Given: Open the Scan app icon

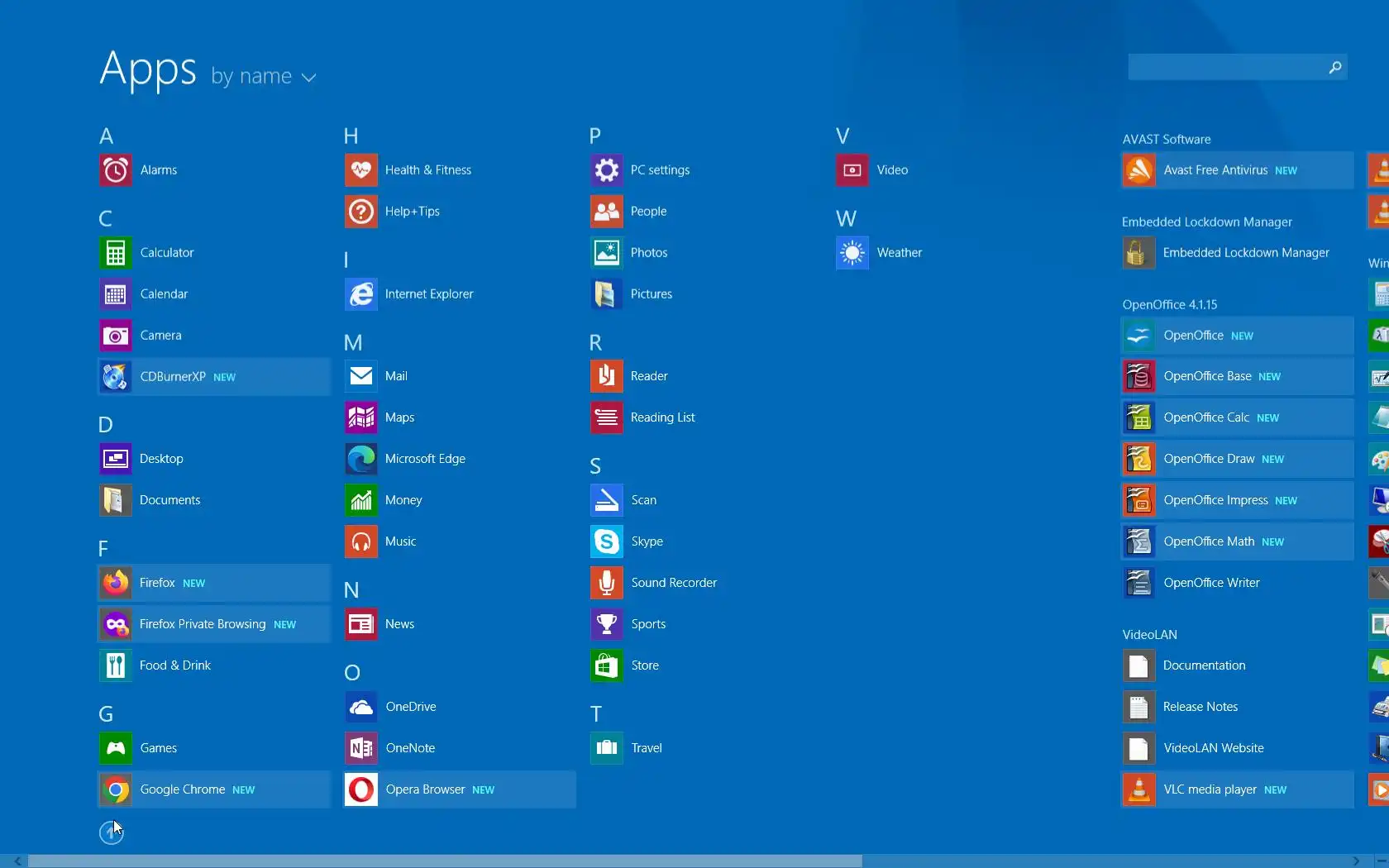Looking at the screenshot, I should 607,500.
